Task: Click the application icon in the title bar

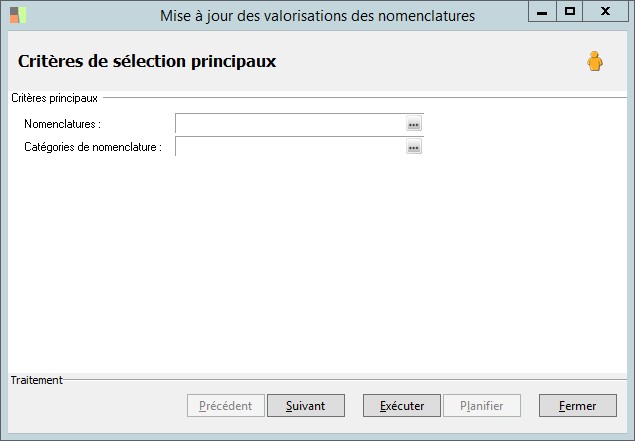Action: click(x=18, y=15)
